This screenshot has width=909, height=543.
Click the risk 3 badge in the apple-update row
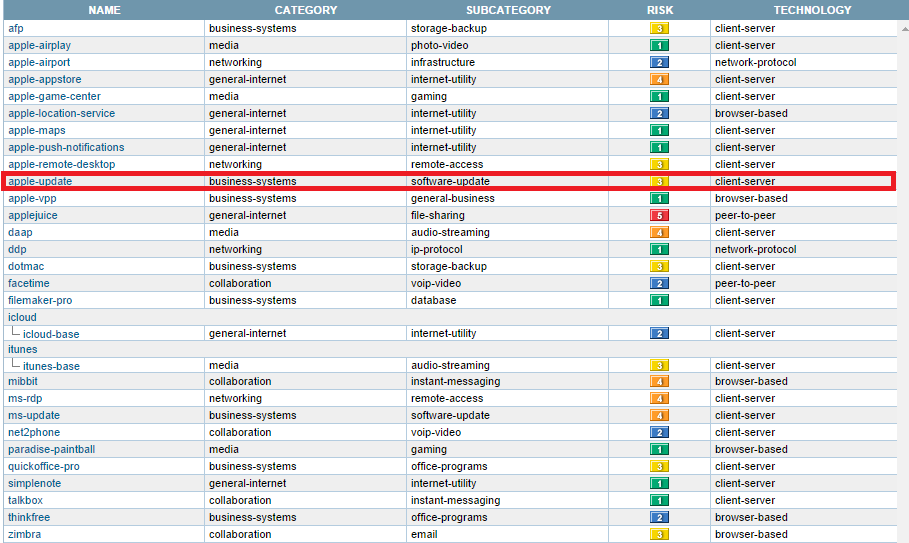(x=659, y=181)
